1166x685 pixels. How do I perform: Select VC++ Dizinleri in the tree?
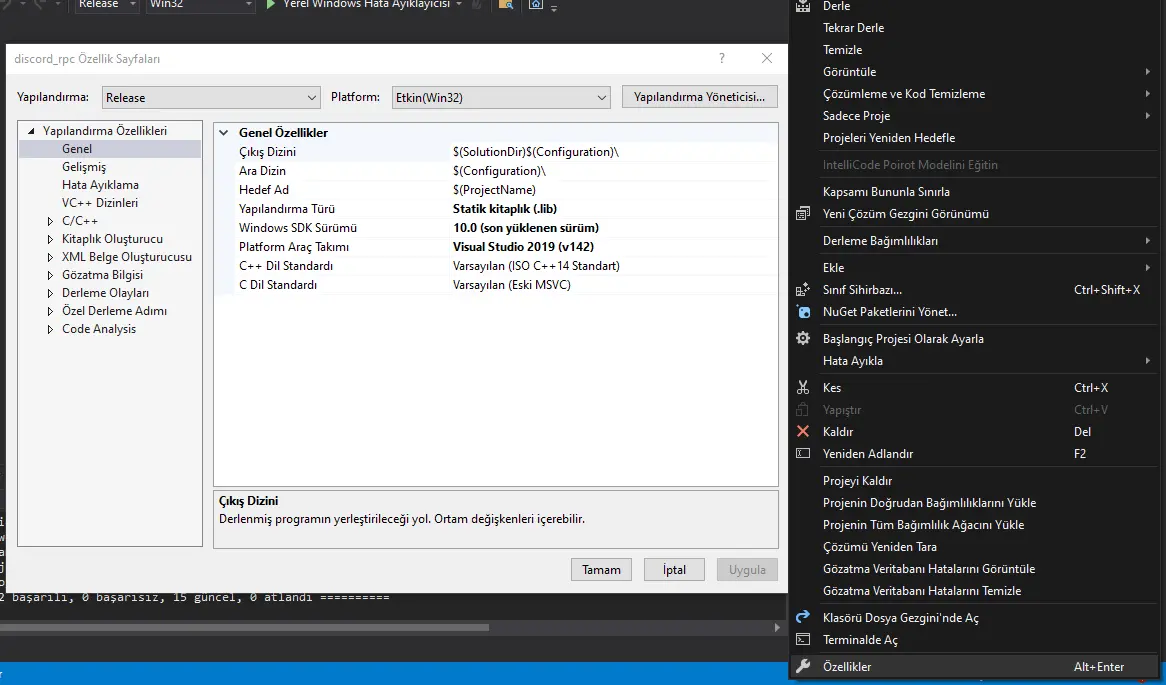coord(100,203)
